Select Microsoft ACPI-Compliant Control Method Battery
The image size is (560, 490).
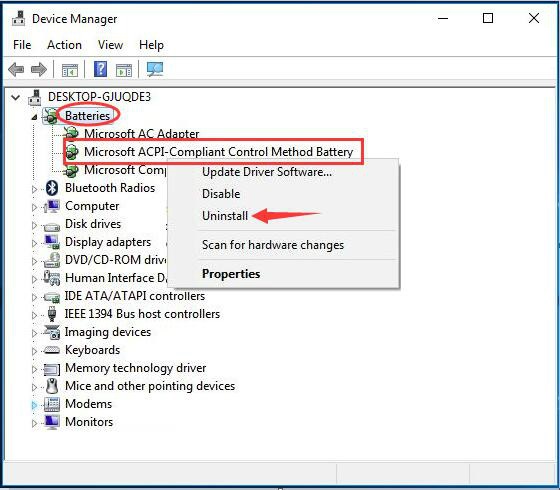point(219,152)
